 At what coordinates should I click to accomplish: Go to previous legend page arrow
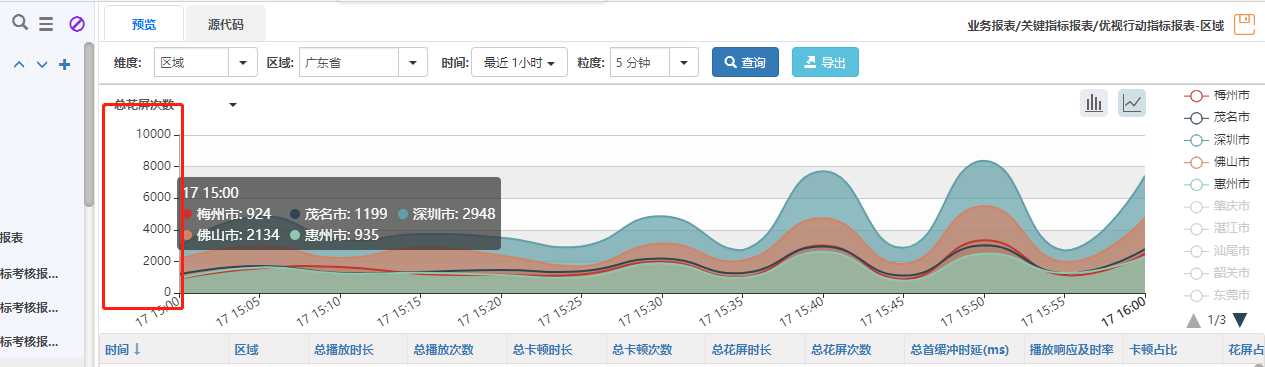click(1193, 320)
